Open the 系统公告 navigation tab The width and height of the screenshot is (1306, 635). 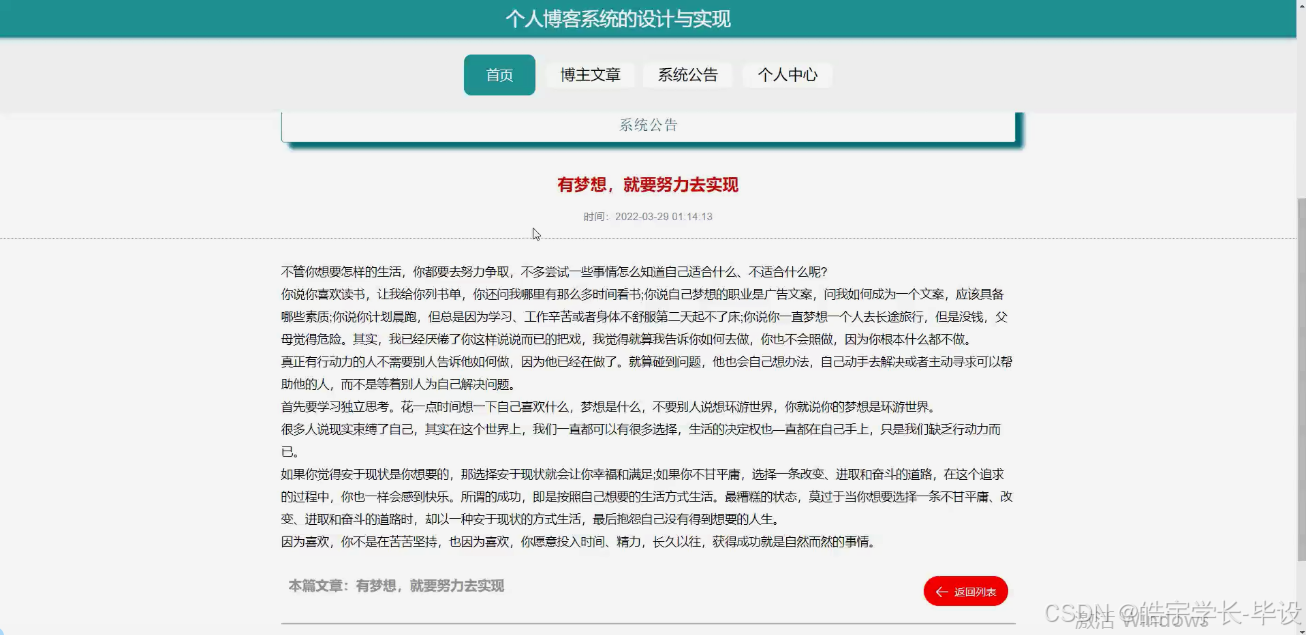[688, 74]
